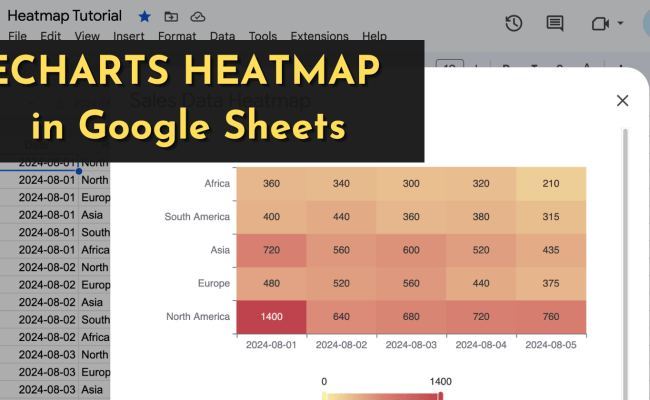Select the Africa 360 heatmap cell

[272, 184]
